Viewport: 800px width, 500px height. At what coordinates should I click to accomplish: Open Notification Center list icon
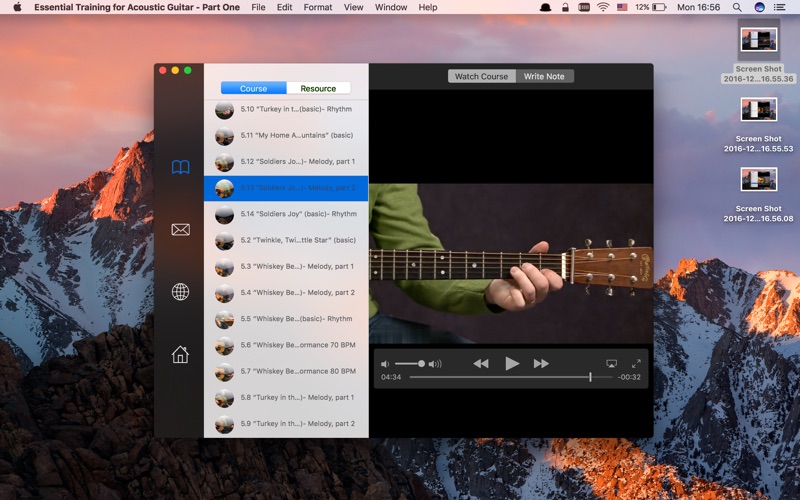coord(780,7)
